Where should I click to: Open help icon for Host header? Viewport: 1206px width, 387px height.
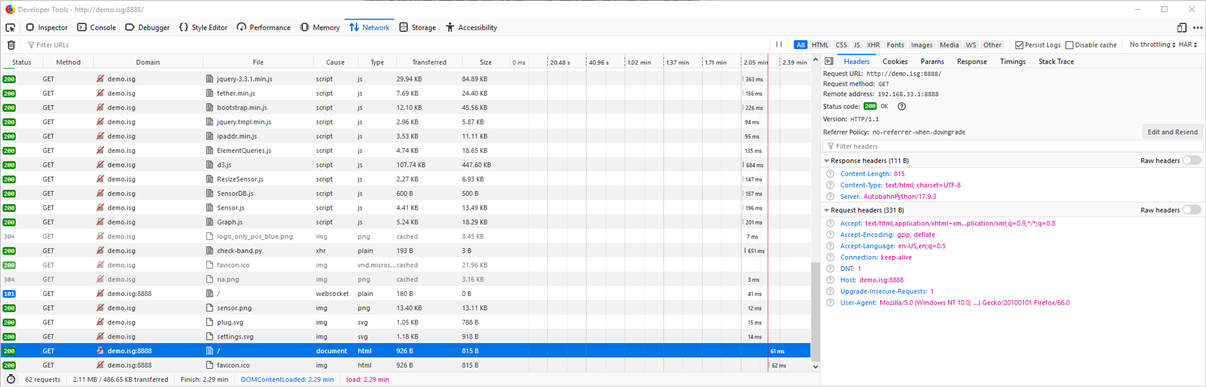coord(831,280)
